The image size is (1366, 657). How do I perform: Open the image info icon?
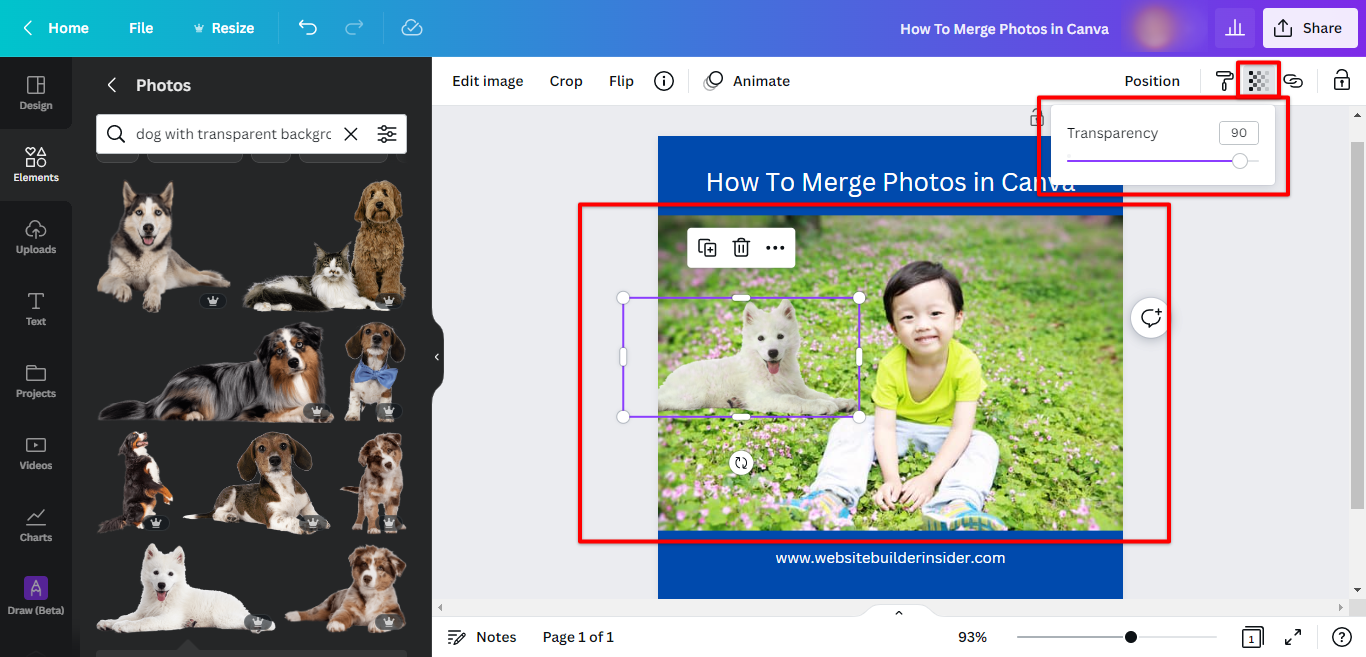[x=664, y=81]
